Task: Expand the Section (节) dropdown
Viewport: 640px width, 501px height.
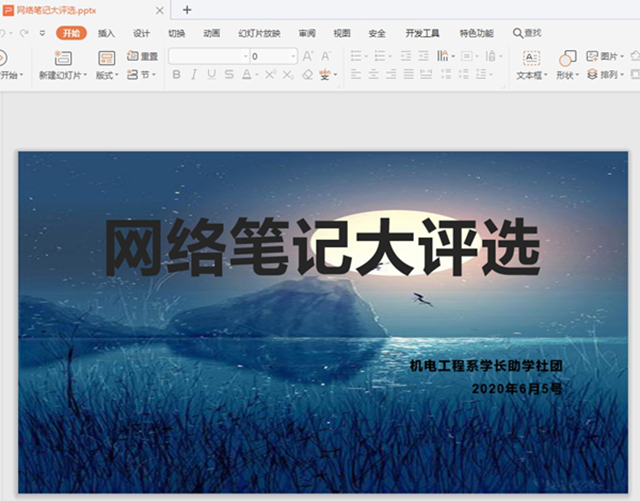Action: point(143,75)
